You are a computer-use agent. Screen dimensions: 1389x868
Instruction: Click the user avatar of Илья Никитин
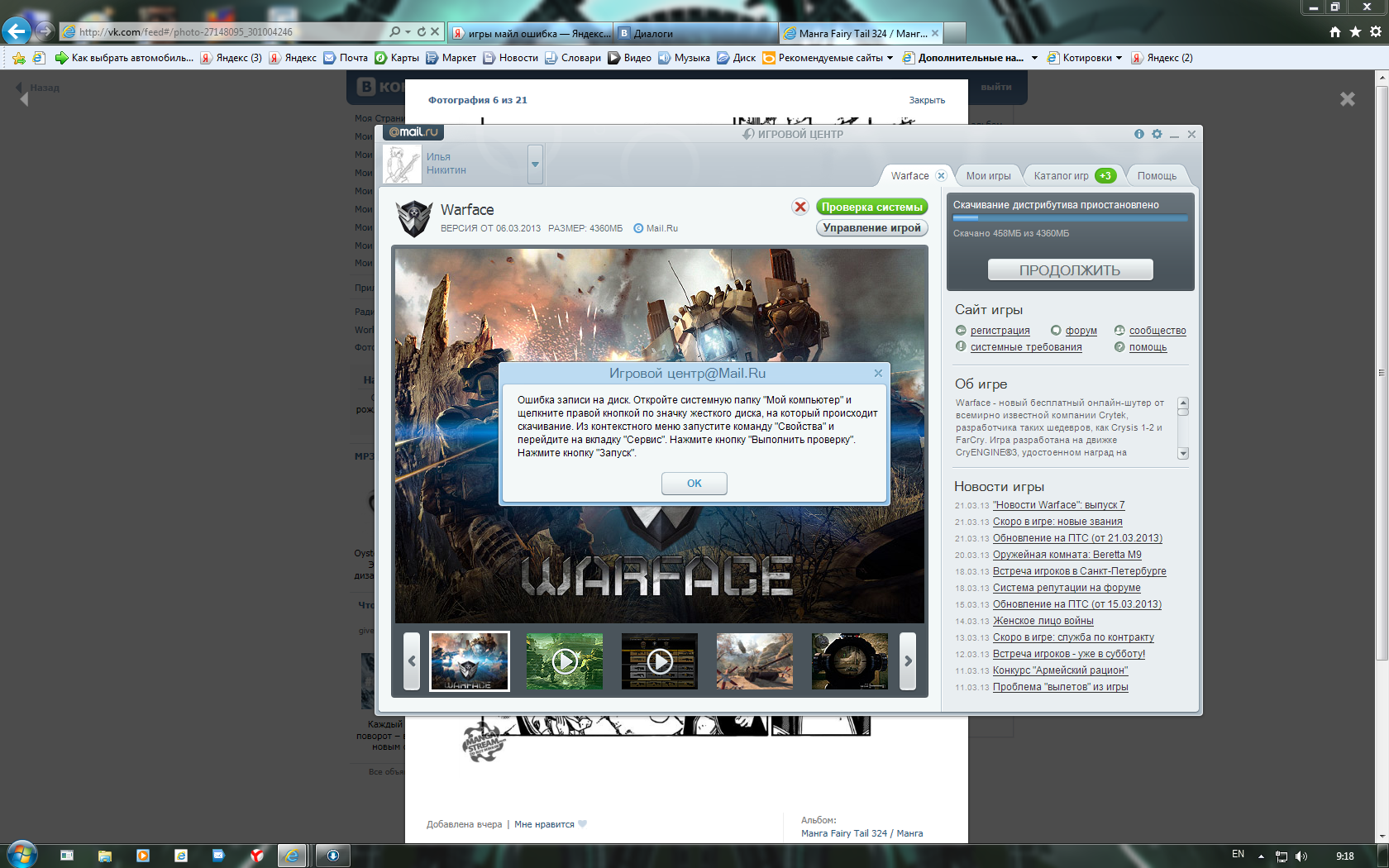click(403, 165)
